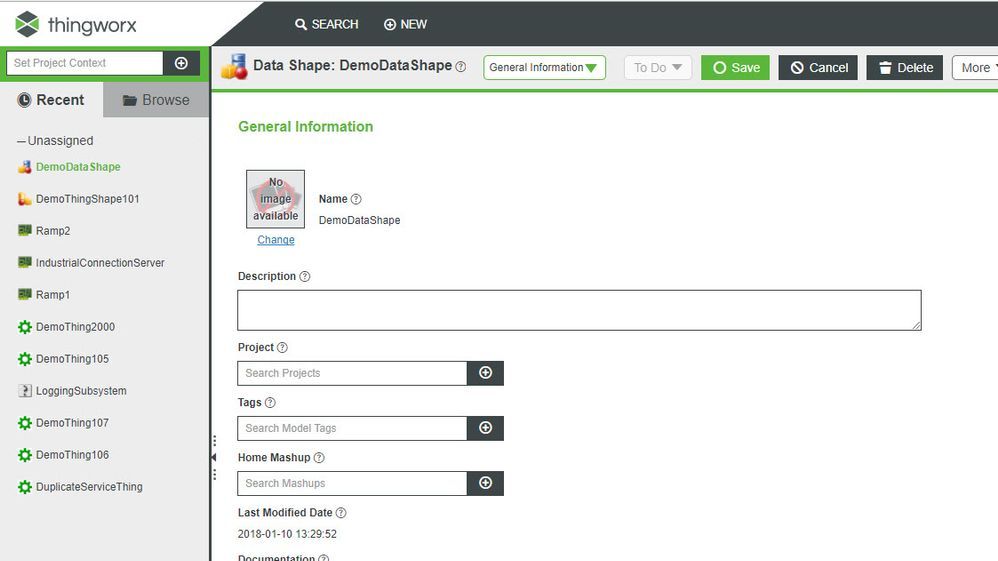Open the NEW menu
The image size is (998, 561).
[x=405, y=24]
